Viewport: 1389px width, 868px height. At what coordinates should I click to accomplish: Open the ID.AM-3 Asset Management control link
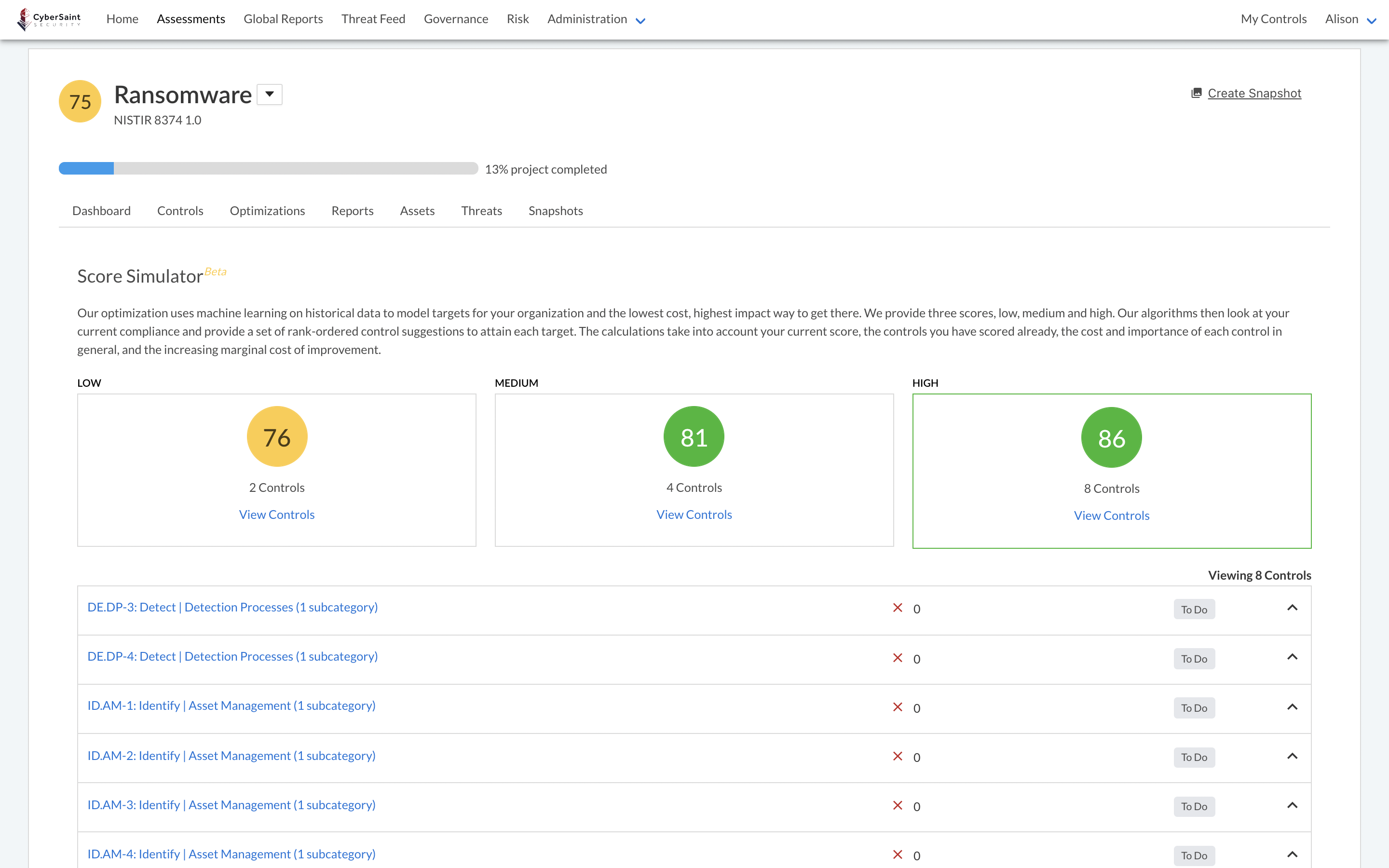(x=231, y=805)
